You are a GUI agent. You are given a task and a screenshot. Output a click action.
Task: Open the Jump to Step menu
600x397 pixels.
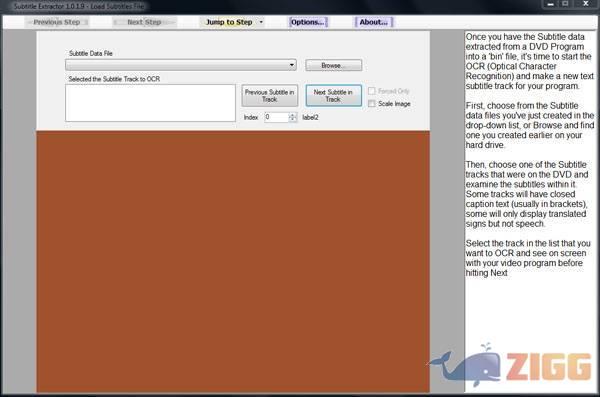(229, 22)
